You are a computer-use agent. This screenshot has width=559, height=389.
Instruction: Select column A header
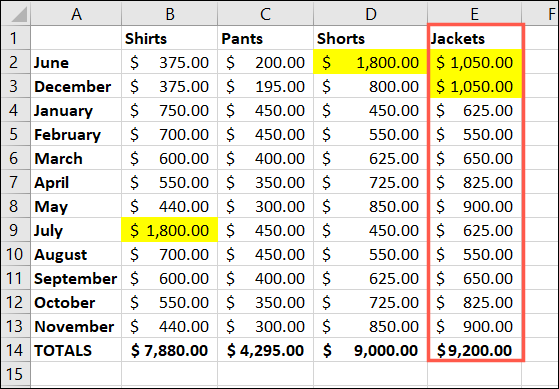(76, 14)
